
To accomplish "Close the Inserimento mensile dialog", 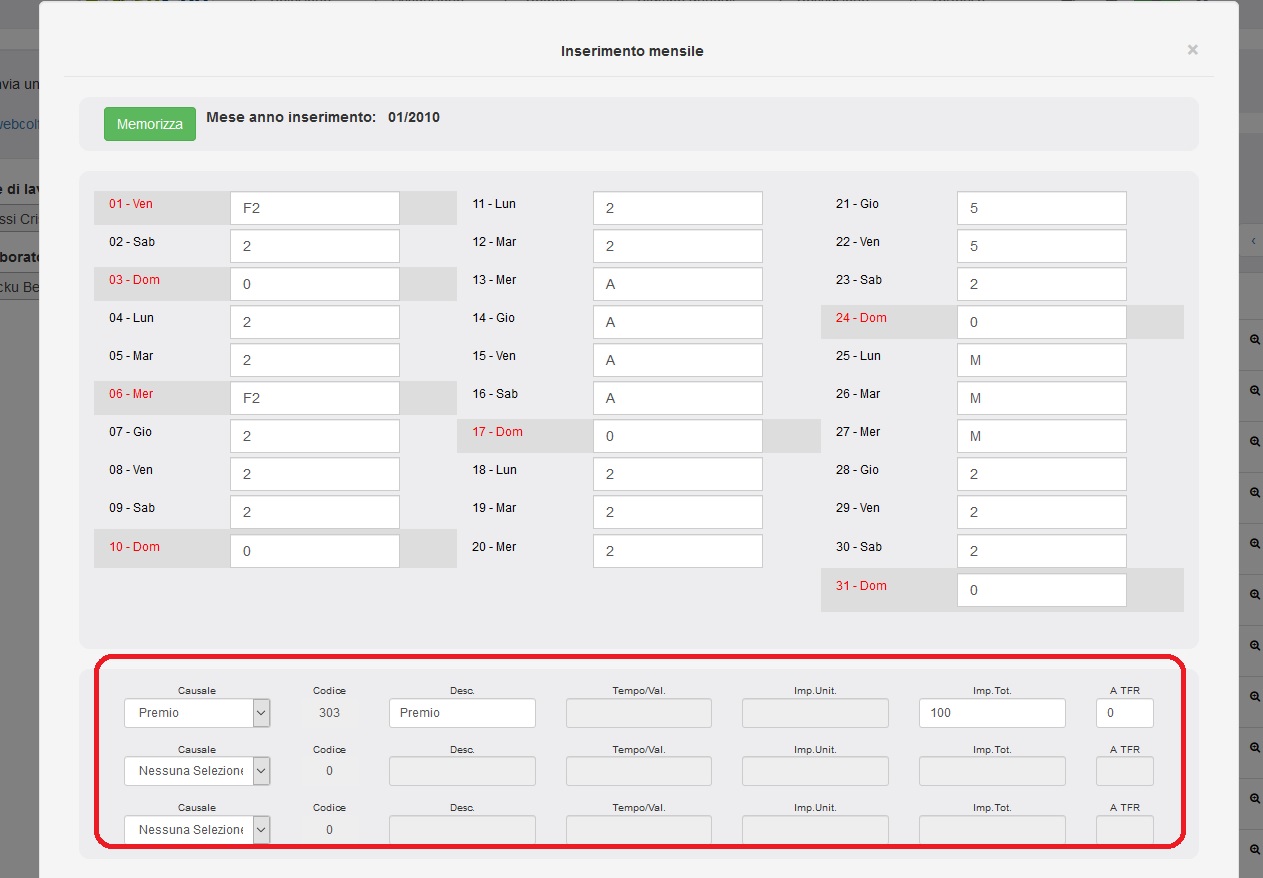I will coord(1192,50).
